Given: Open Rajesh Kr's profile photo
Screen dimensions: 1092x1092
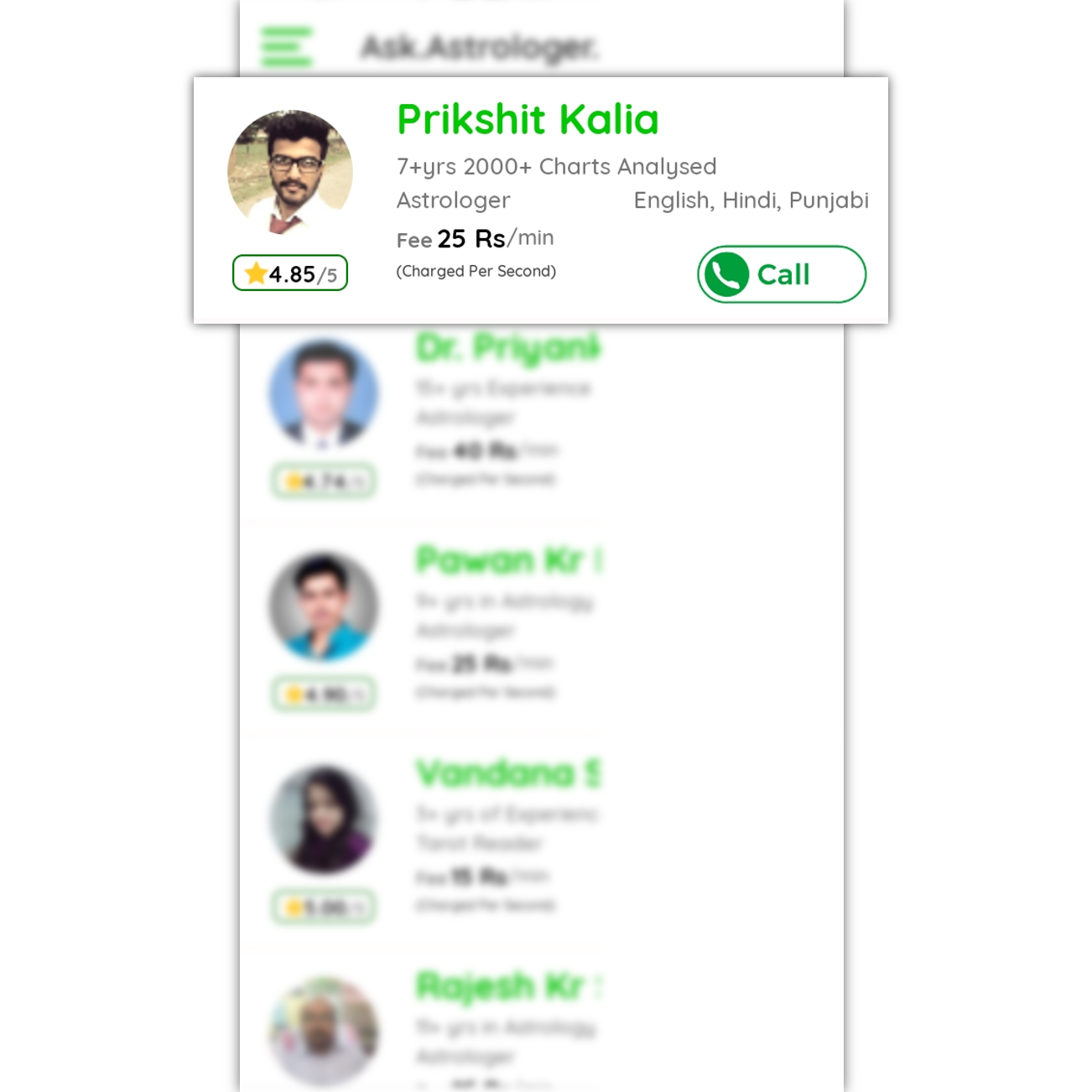Looking at the screenshot, I should (324, 1032).
